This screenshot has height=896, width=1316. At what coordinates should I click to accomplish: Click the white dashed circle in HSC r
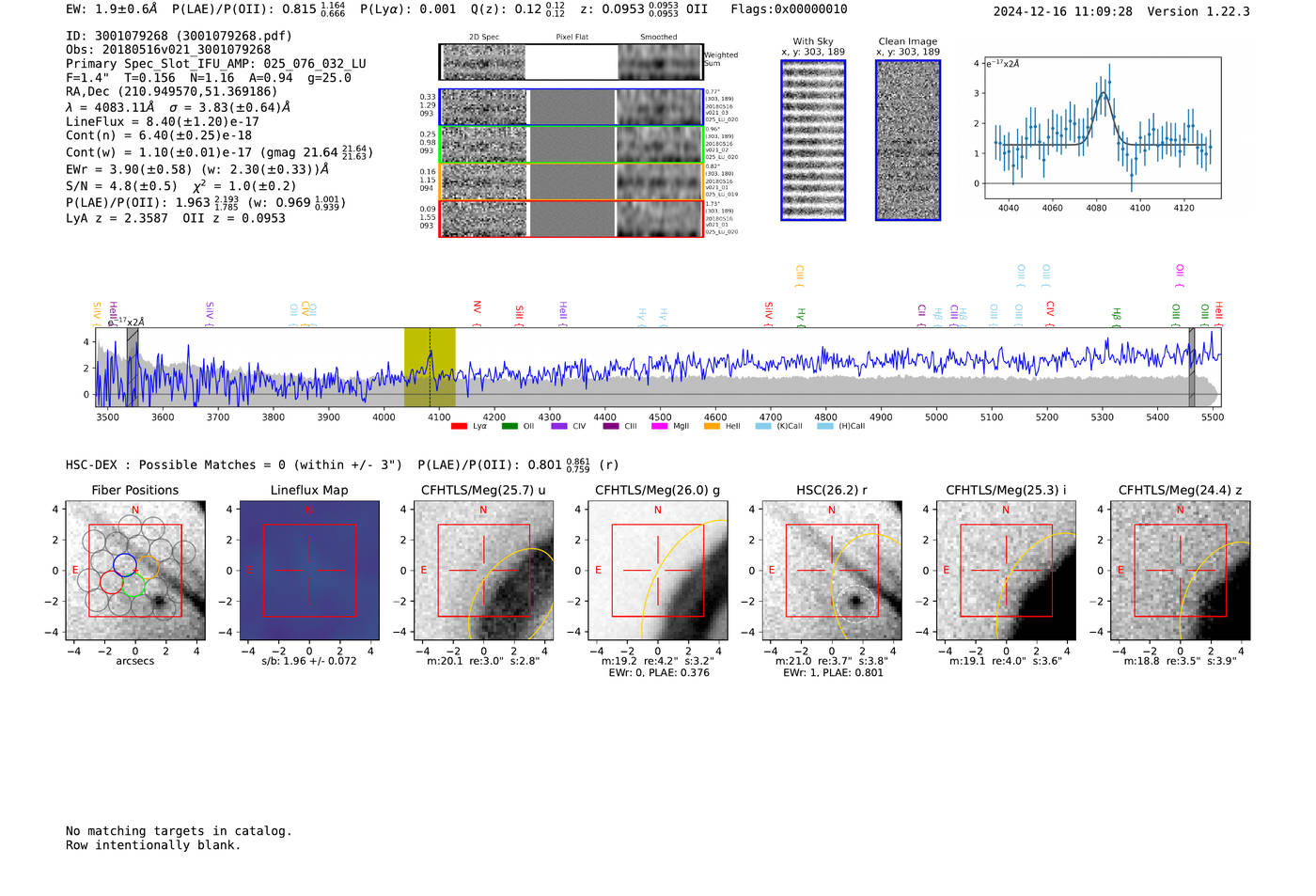coord(855,603)
